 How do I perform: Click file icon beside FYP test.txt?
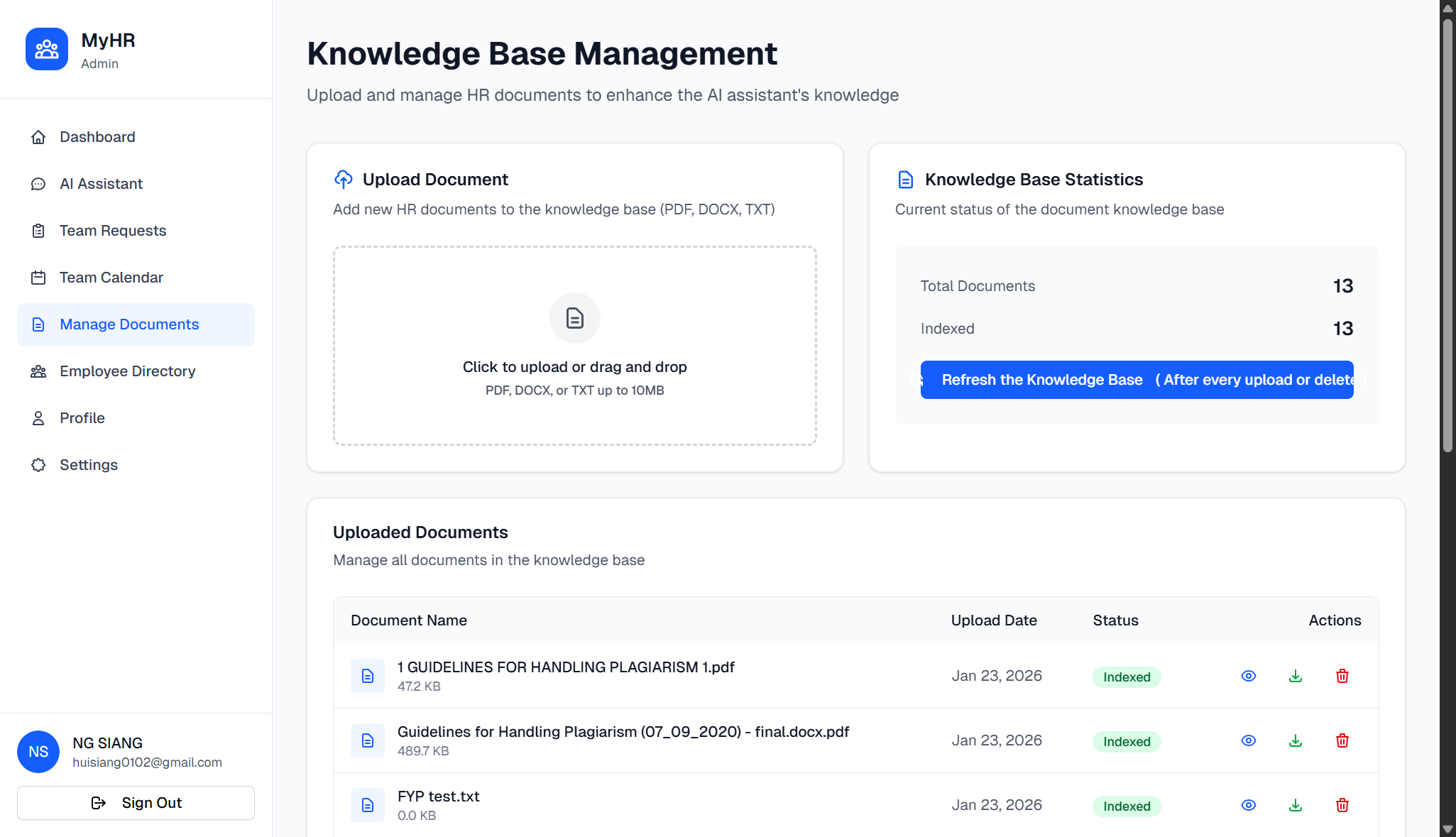click(367, 805)
